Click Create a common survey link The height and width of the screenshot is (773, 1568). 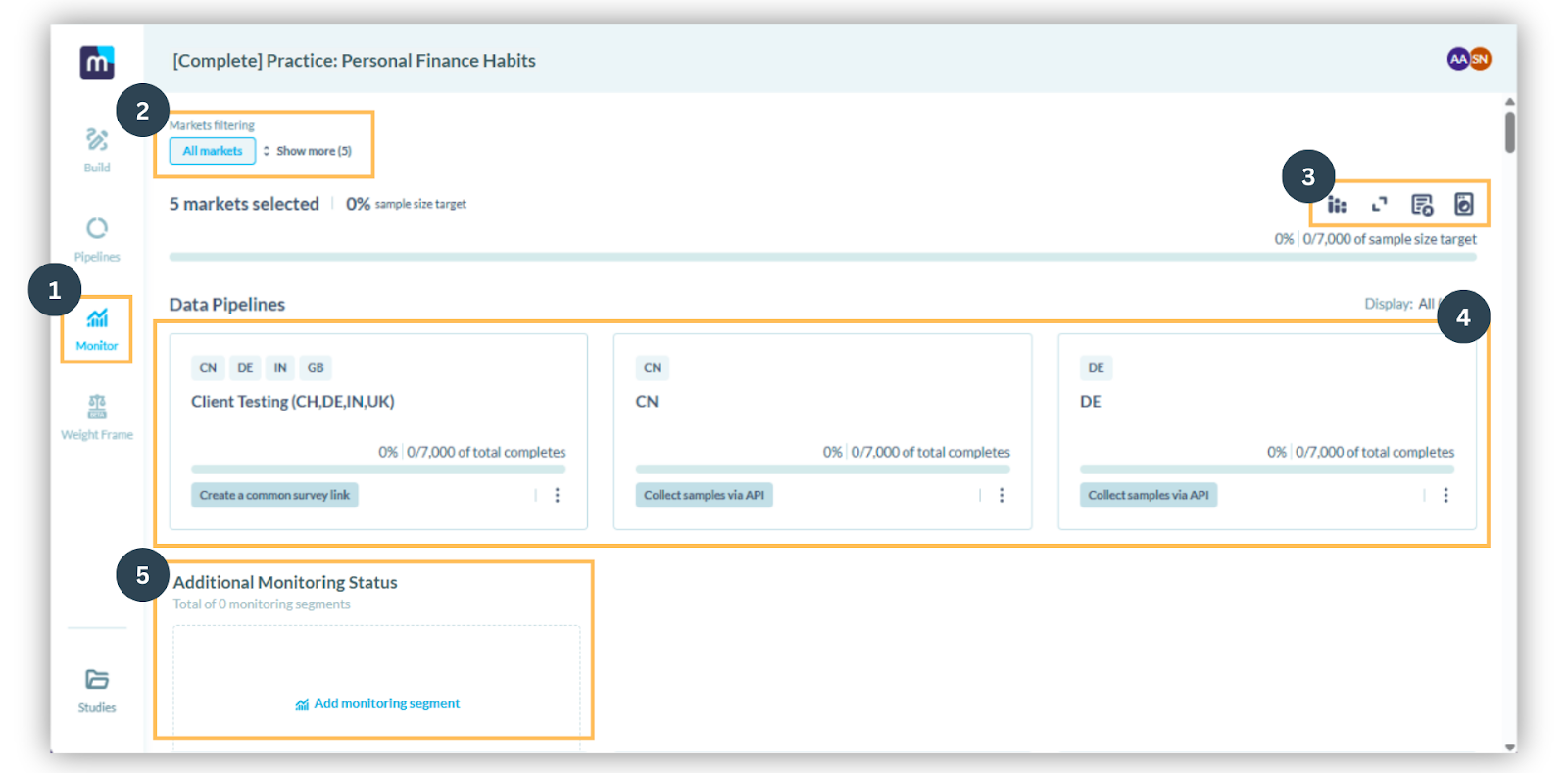coord(274,495)
